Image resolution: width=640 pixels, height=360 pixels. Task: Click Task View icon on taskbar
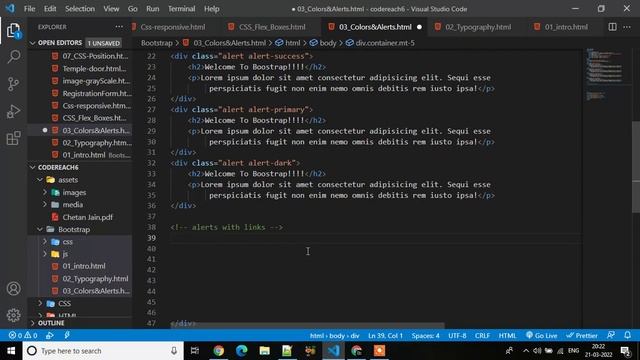[x=195, y=351]
